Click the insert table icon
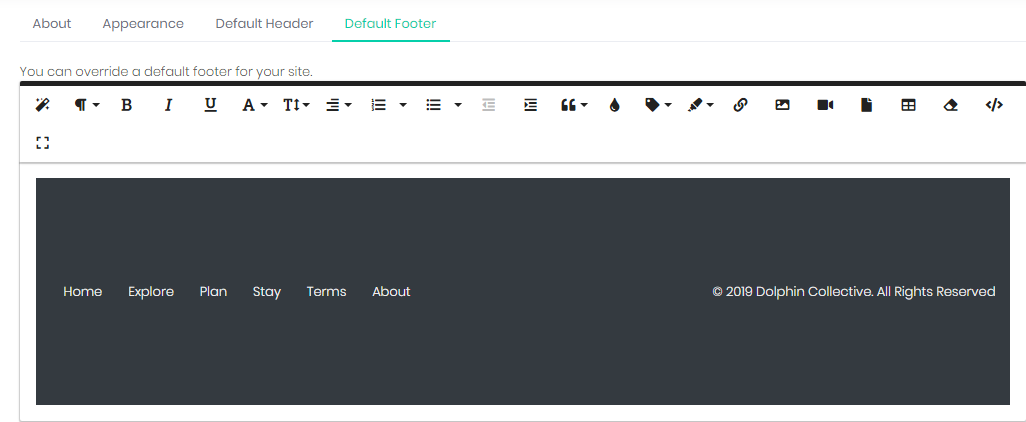The height and width of the screenshot is (422, 1026). coord(908,105)
